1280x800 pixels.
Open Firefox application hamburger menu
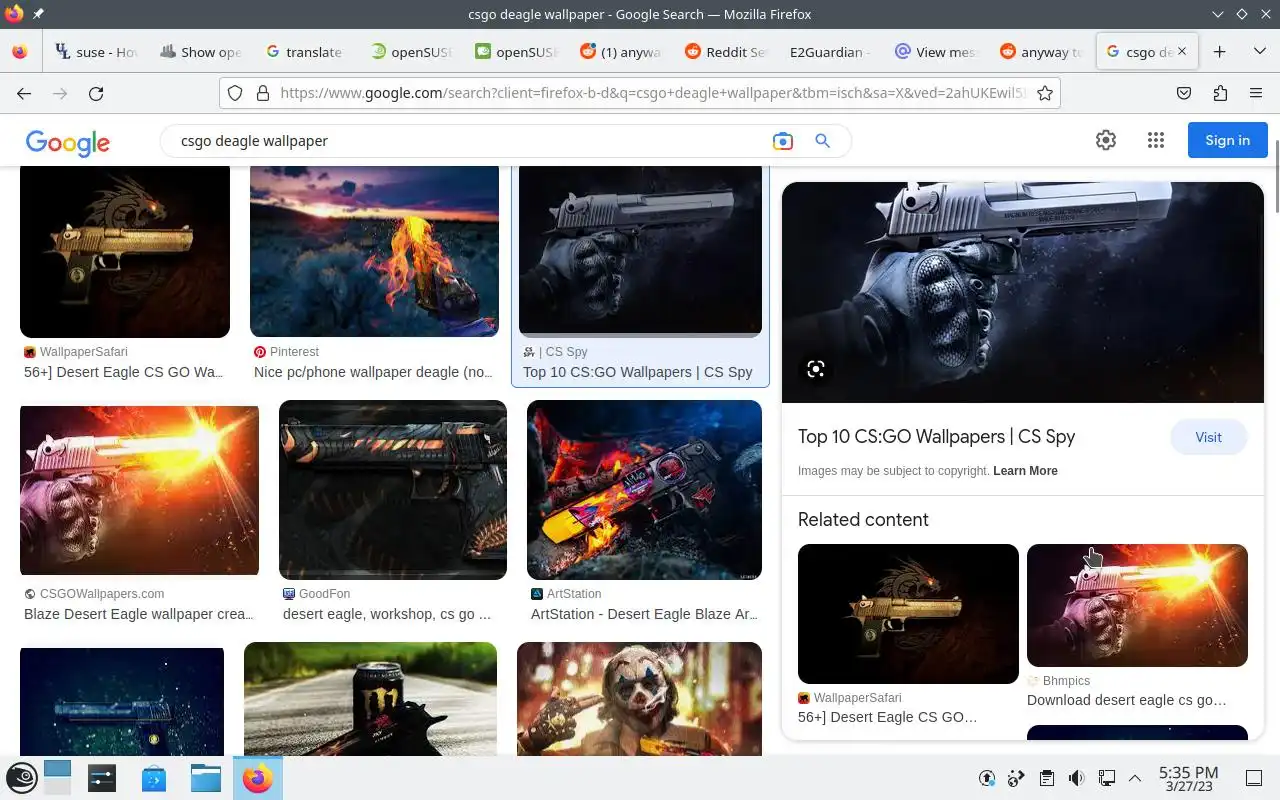(x=1256, y=93)
